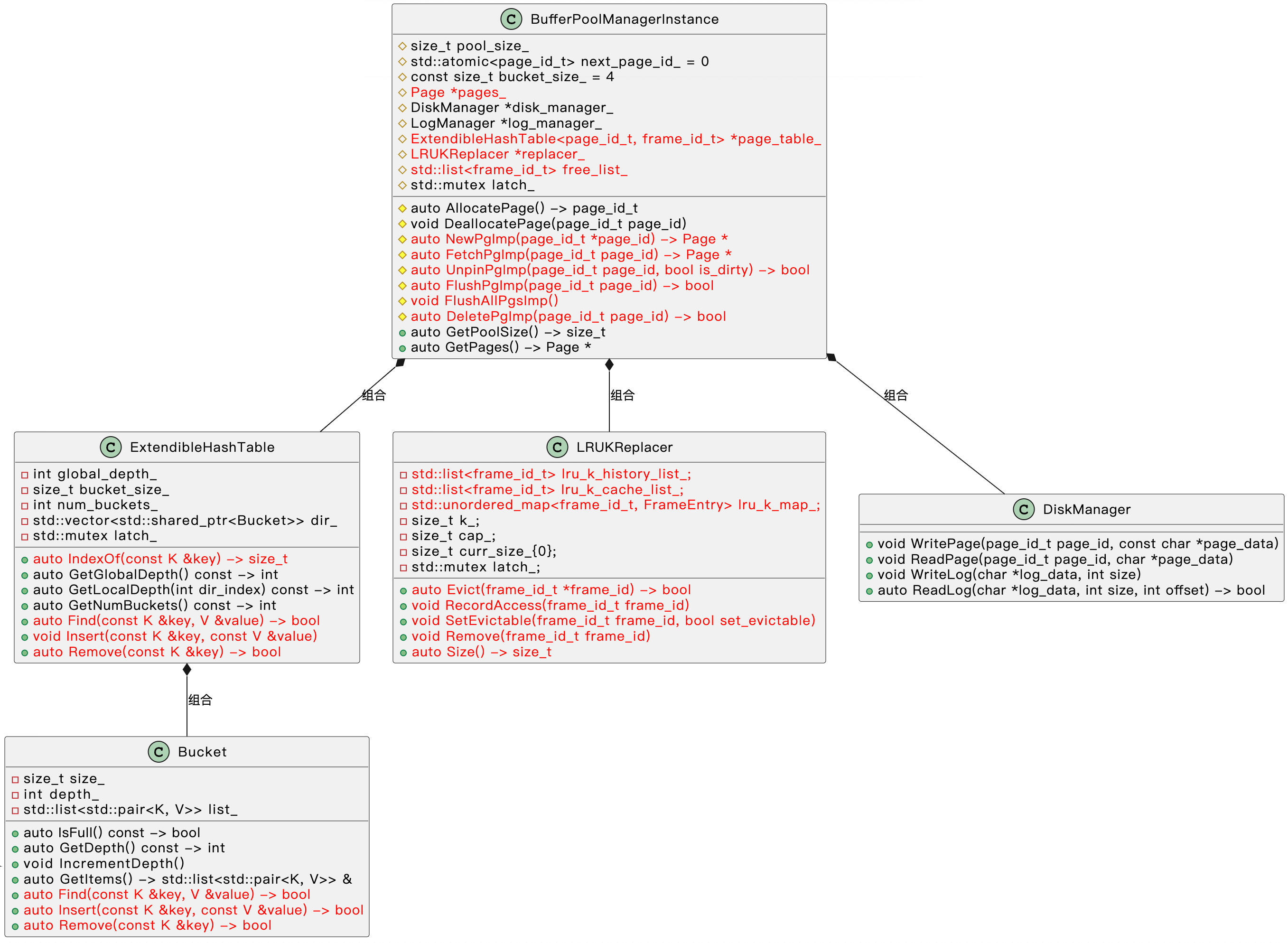The image size is (1288, 943).
Task: Click the DiskManager class C icon
Action: (x=1024, y=509)
